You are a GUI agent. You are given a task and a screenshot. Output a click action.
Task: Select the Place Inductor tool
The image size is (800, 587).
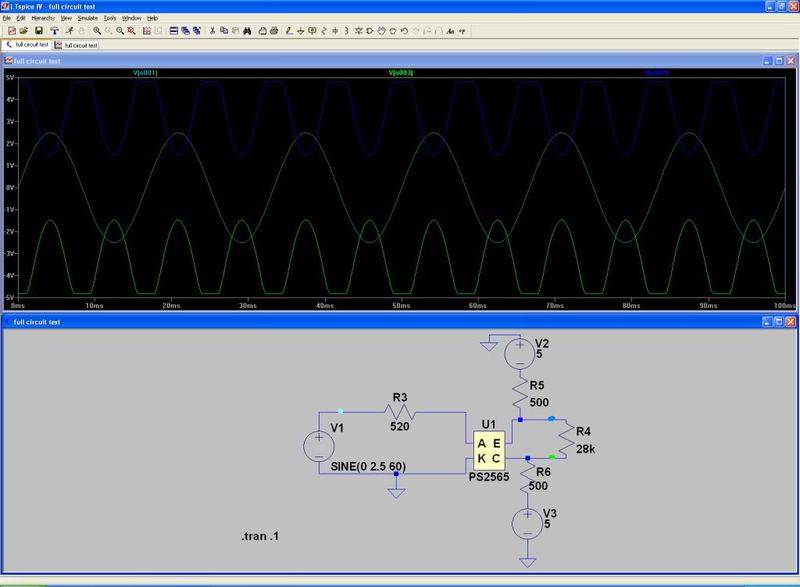(x=346, y=31)
